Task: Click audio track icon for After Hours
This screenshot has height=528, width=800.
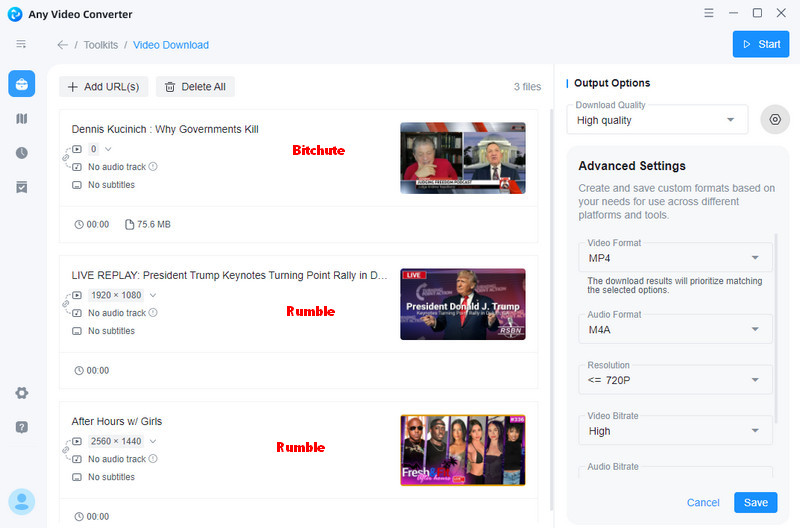Action: point(77,459)
